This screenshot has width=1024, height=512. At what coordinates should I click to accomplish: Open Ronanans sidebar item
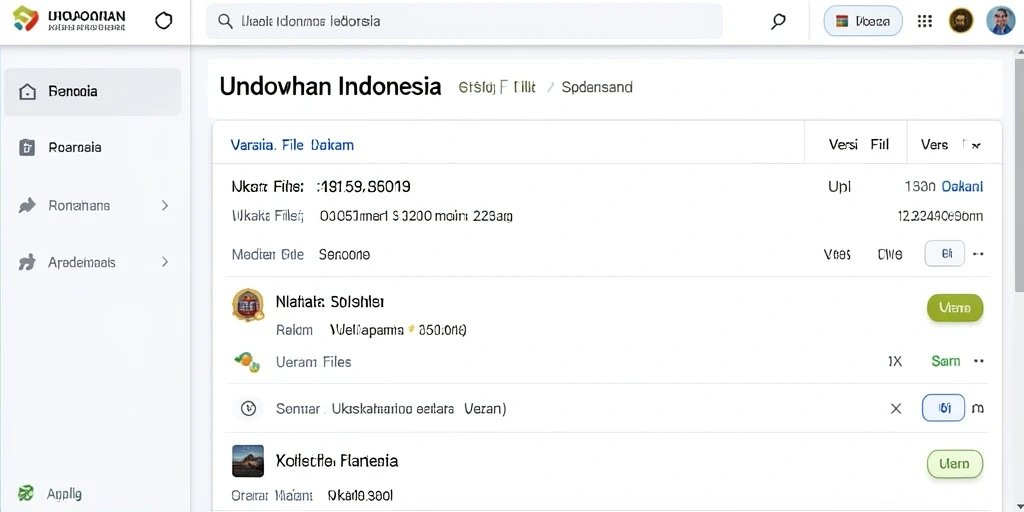point(93,206)
